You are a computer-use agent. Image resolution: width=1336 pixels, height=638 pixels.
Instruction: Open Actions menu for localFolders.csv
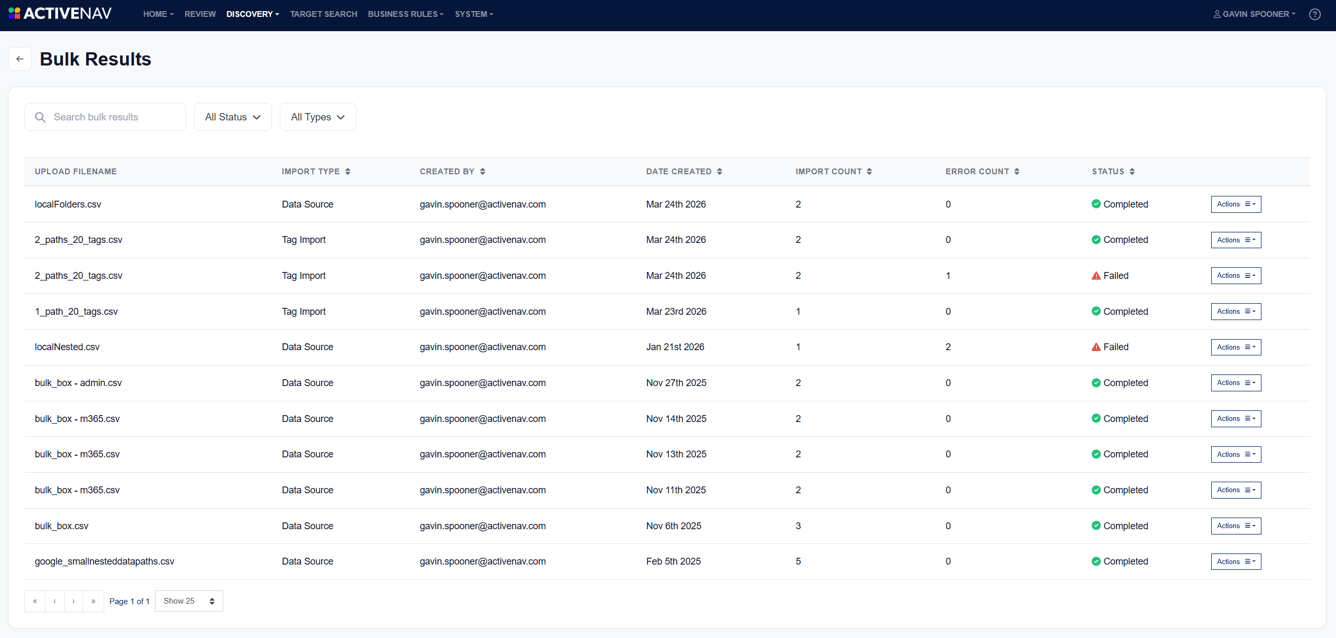[1236, 204]
